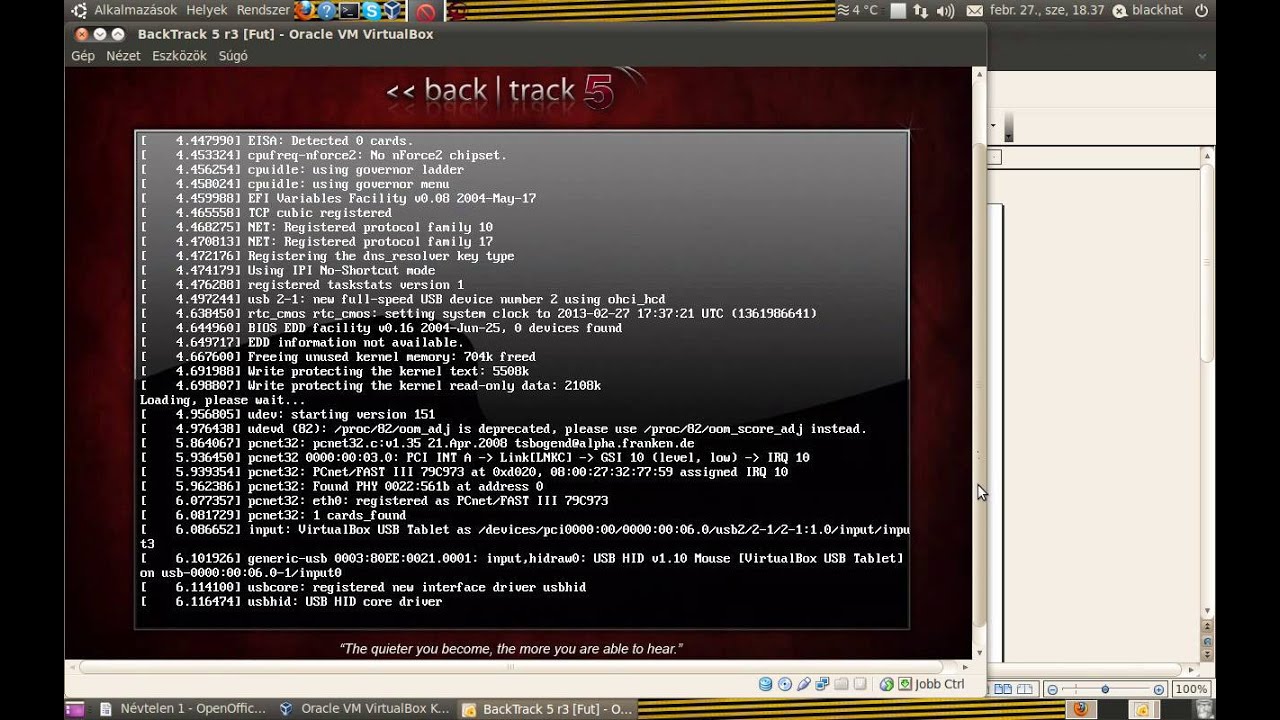The image size is (1280, 720).
Task: Click the shared folders status icon
Action: click(841, 685)
